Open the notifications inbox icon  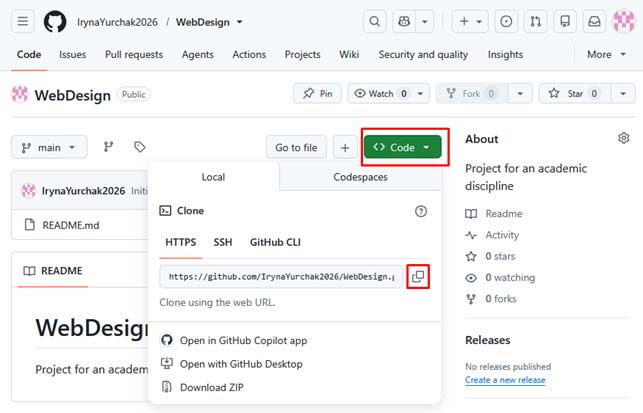pos(595,21)
